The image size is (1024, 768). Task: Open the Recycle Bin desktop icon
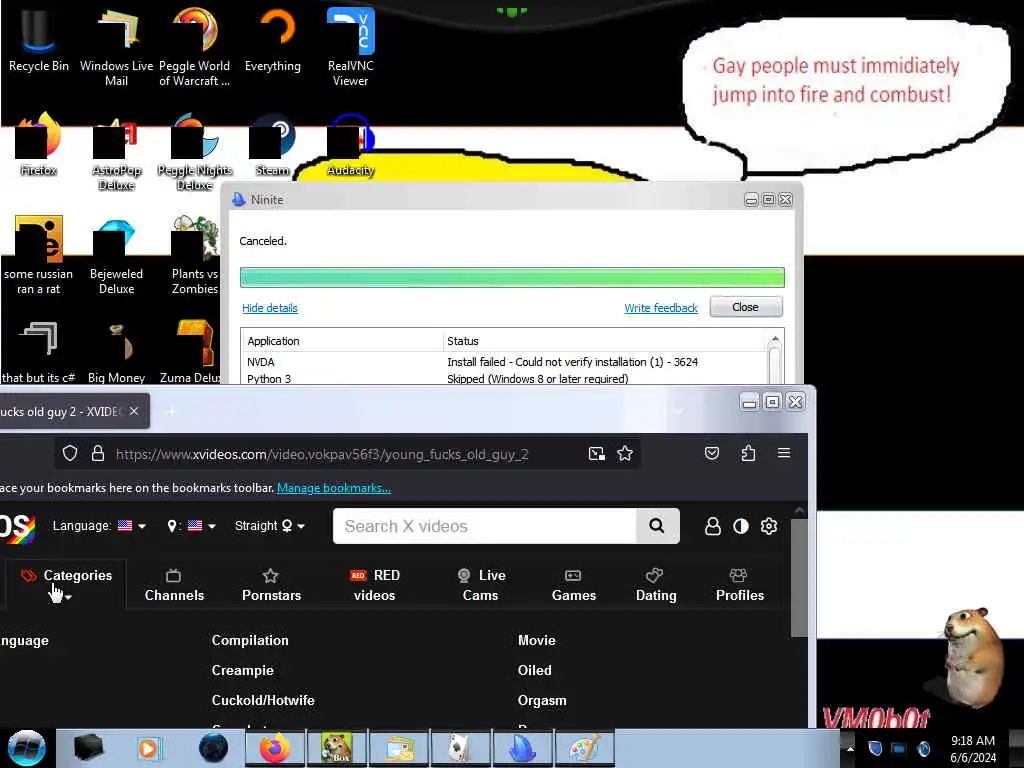[39, 39]
